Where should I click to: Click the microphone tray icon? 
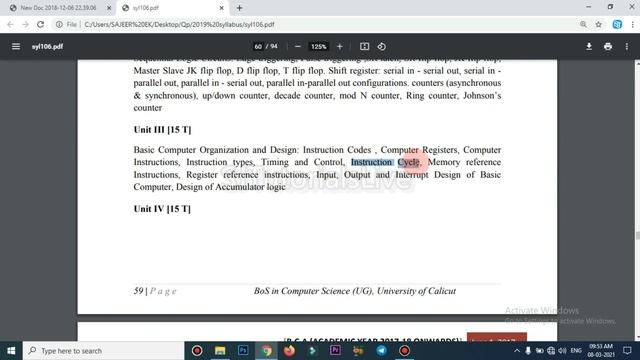coord(528,351)
